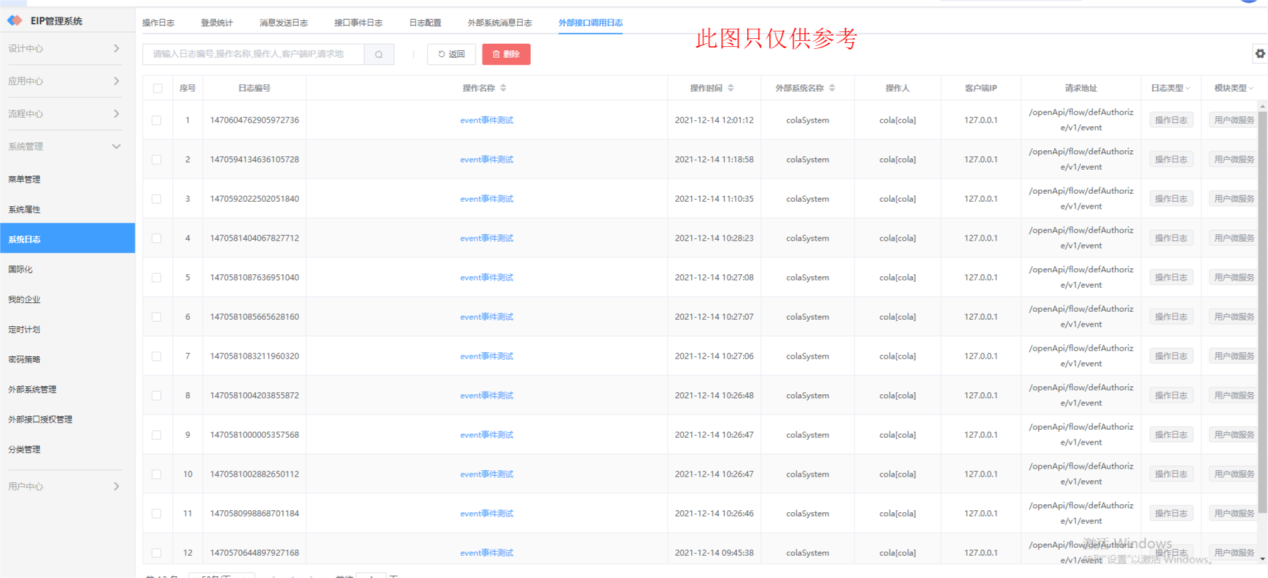Image resolution: width=1268 pixels, height=578 pixels.
Task: Toggle the select-all checkbox in table header
Action: (157, 88)
